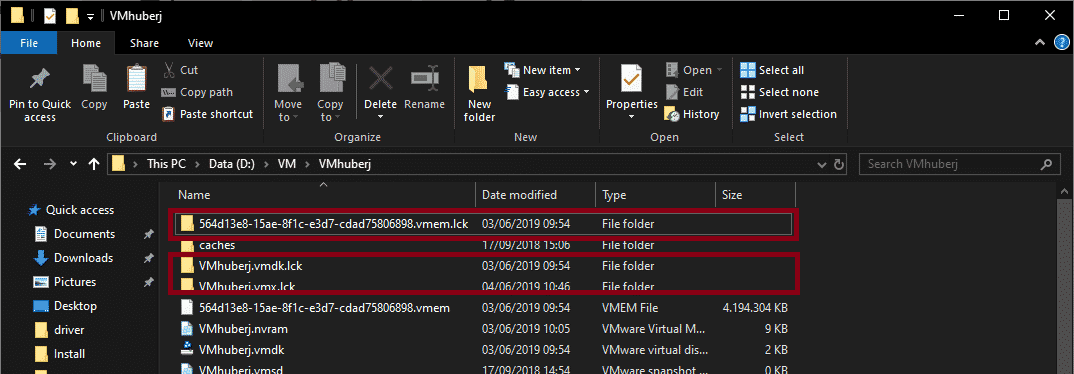Click Invert selection
The width and height of the screenshot is (1074, 374).
[788, 114]
